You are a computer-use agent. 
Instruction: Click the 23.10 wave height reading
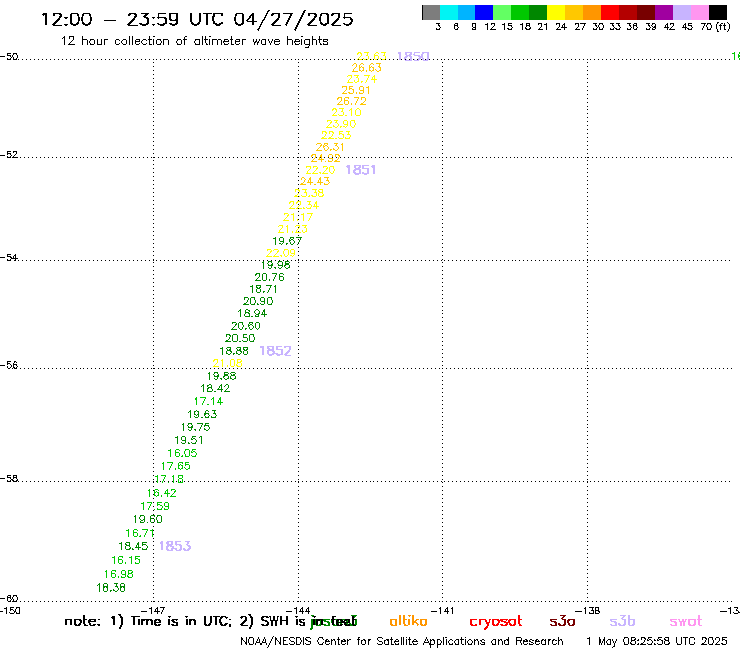(x=346, y=112)
